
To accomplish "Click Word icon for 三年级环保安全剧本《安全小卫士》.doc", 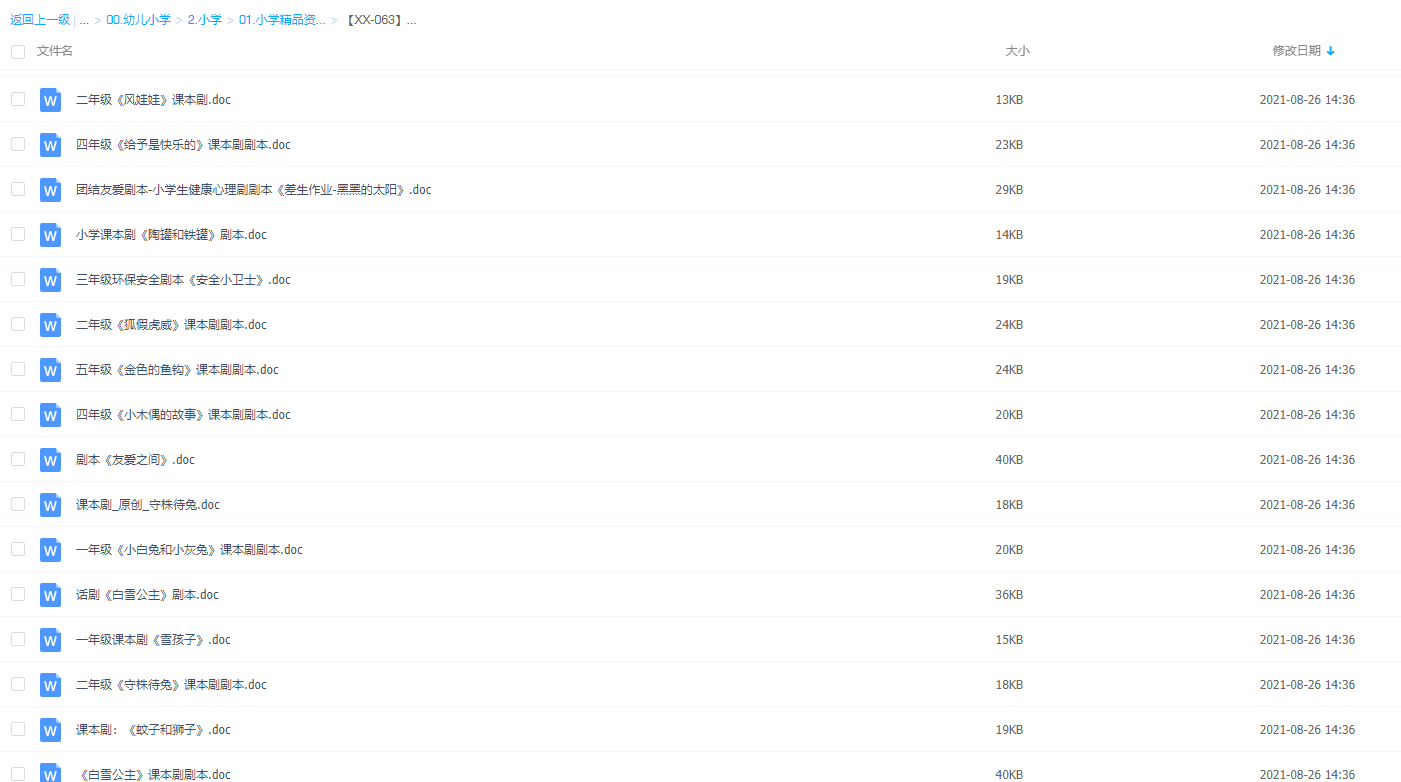I will tap(50, 280).
